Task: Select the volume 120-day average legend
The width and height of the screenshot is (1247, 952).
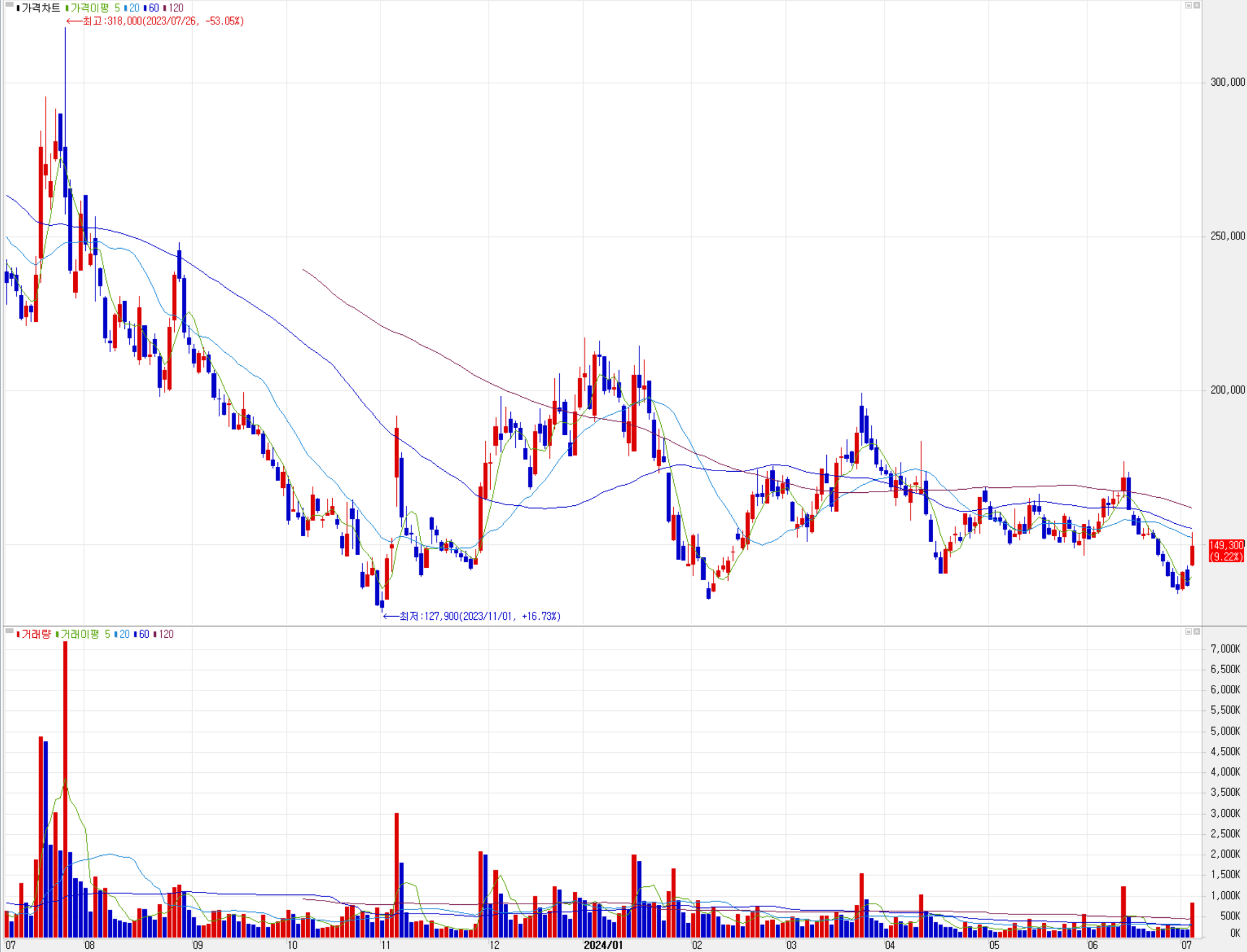Action: click(x=166, y=634)
